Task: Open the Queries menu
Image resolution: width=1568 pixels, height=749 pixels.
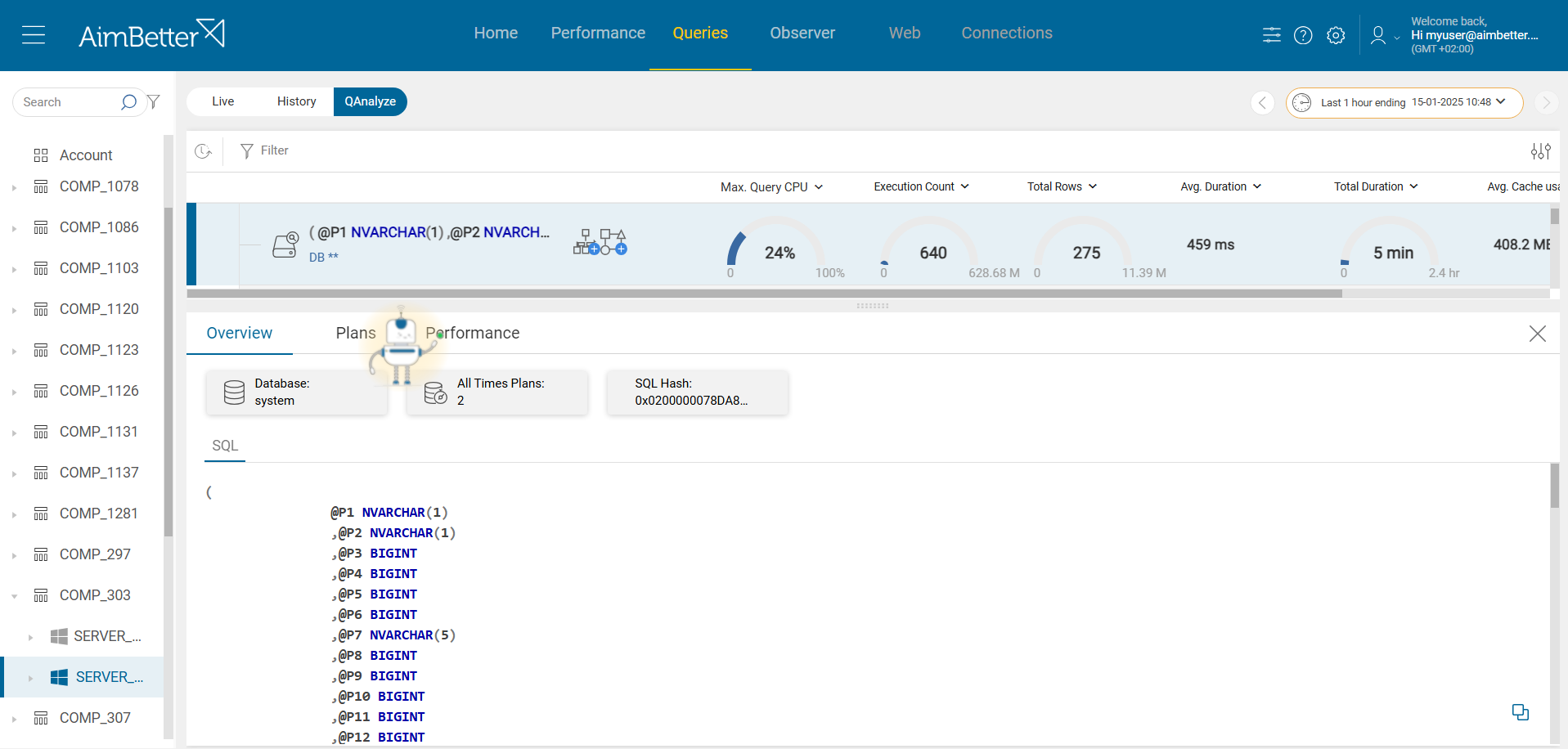Action: (700, 34)
